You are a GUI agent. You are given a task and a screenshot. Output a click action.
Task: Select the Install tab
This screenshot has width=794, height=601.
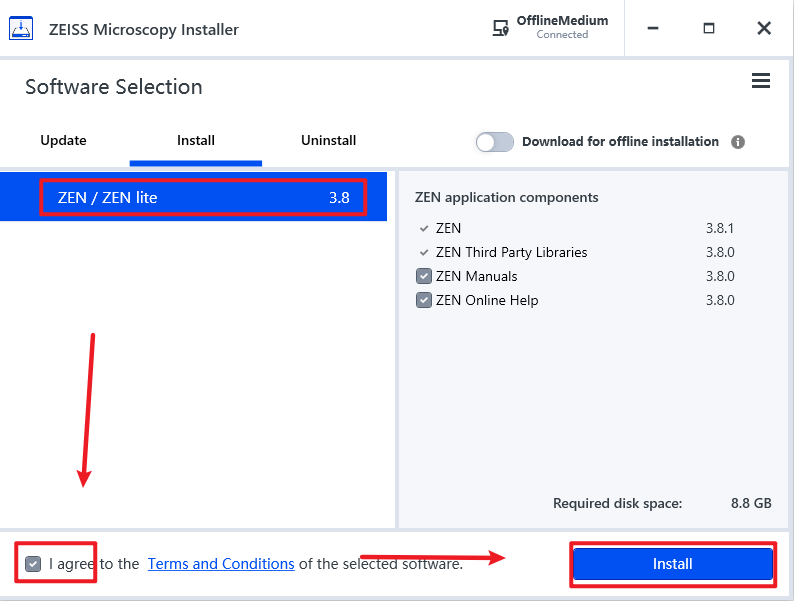[x=196, y=141]
